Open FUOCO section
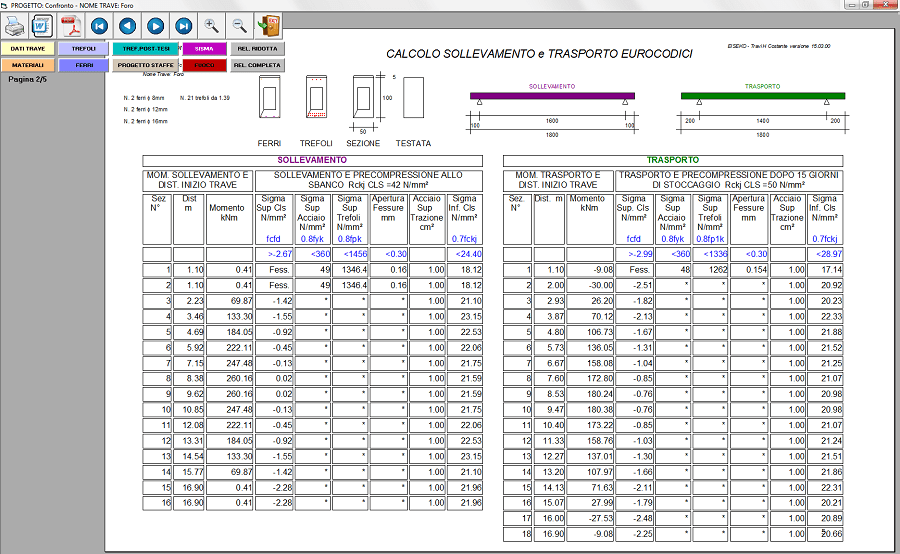The image size is (900, 554). (204, 65)
